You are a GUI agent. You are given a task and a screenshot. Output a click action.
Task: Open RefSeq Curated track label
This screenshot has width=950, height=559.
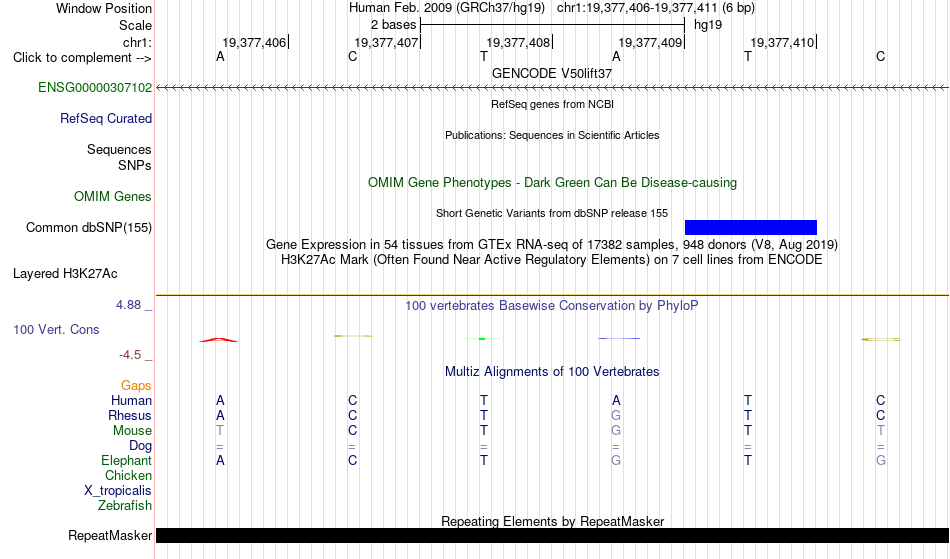point(106,119)
